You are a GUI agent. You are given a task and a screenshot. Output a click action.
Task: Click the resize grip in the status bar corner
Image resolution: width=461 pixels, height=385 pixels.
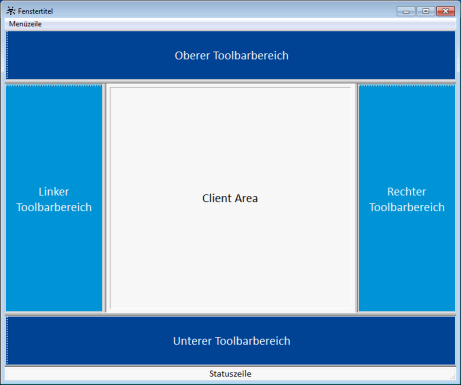[x=453, y=377]
